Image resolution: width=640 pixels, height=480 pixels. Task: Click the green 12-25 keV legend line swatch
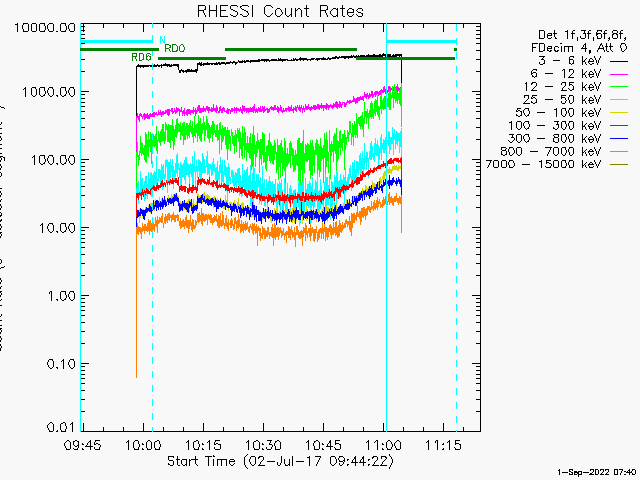click(619, 87)
